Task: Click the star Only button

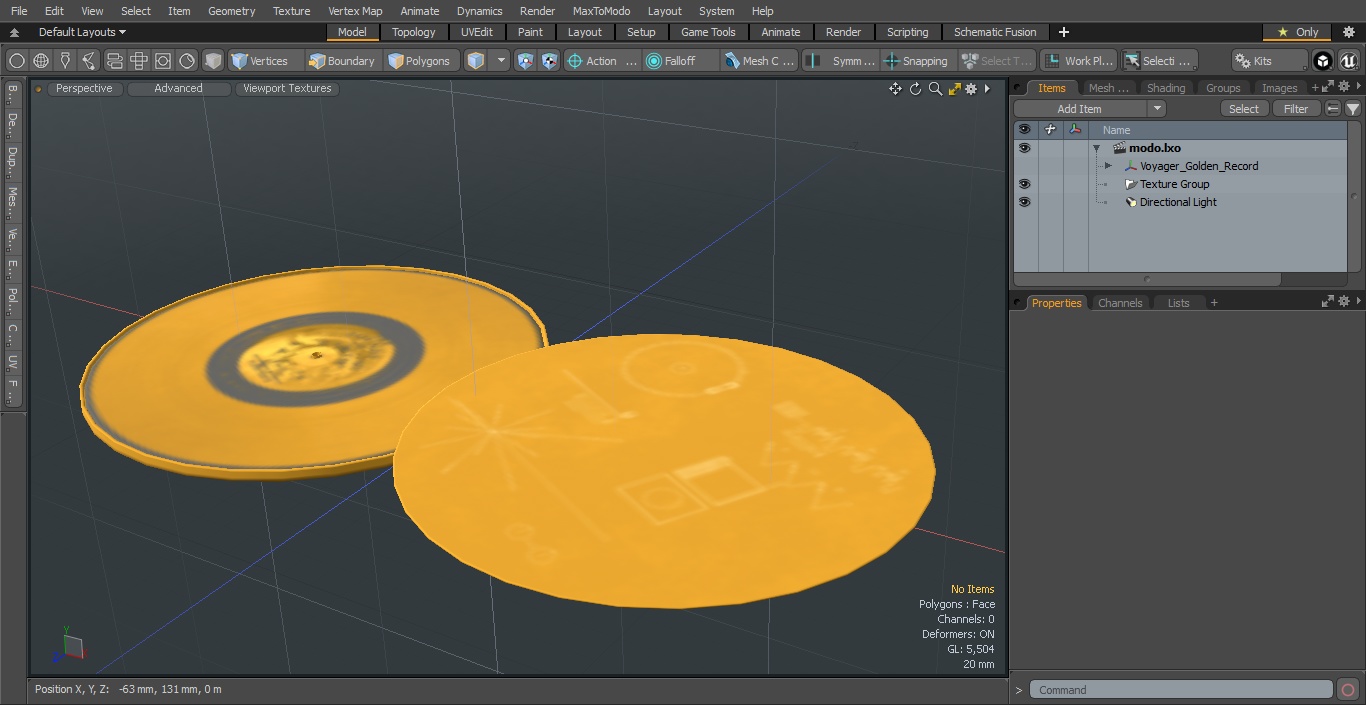Action: tap(1297, 32)
